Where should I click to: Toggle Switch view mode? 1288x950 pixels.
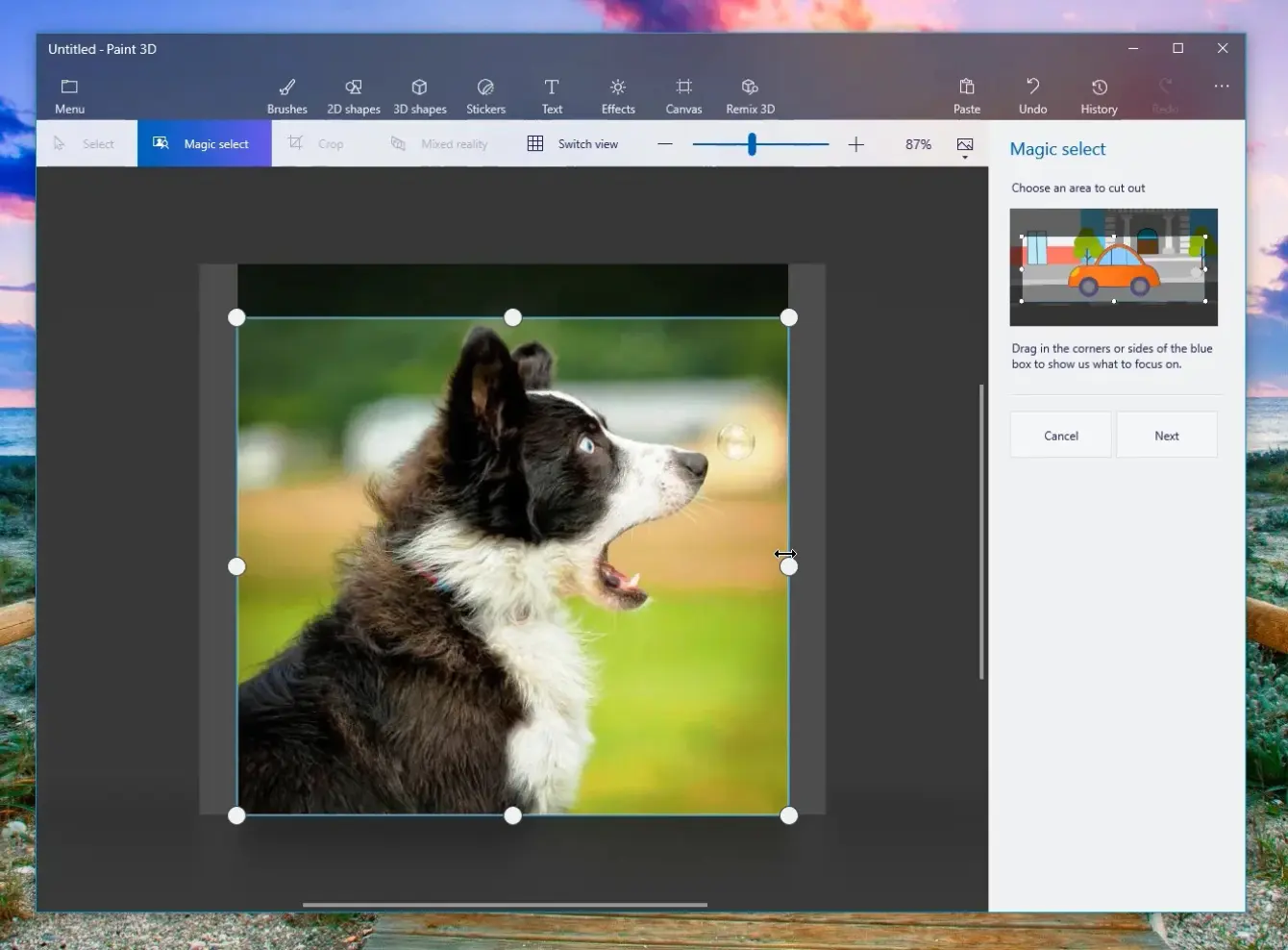(573, 144)
